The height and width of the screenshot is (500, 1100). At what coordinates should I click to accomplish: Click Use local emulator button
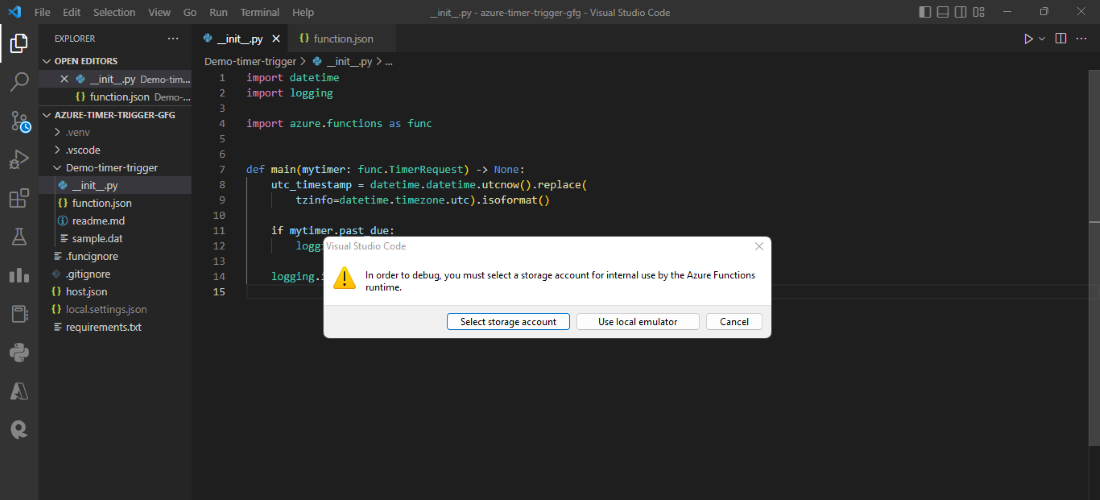[x=638, y=321]
